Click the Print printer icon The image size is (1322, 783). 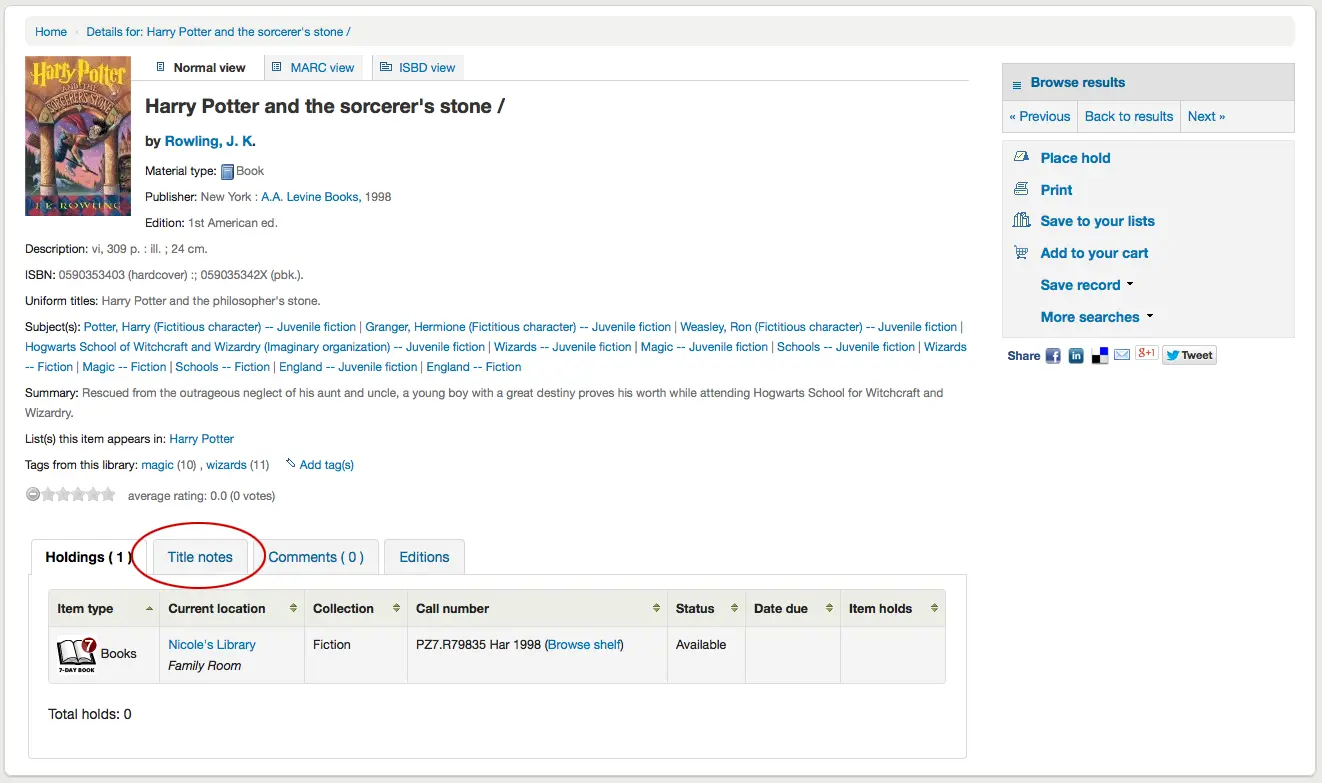coord(1021,189)
